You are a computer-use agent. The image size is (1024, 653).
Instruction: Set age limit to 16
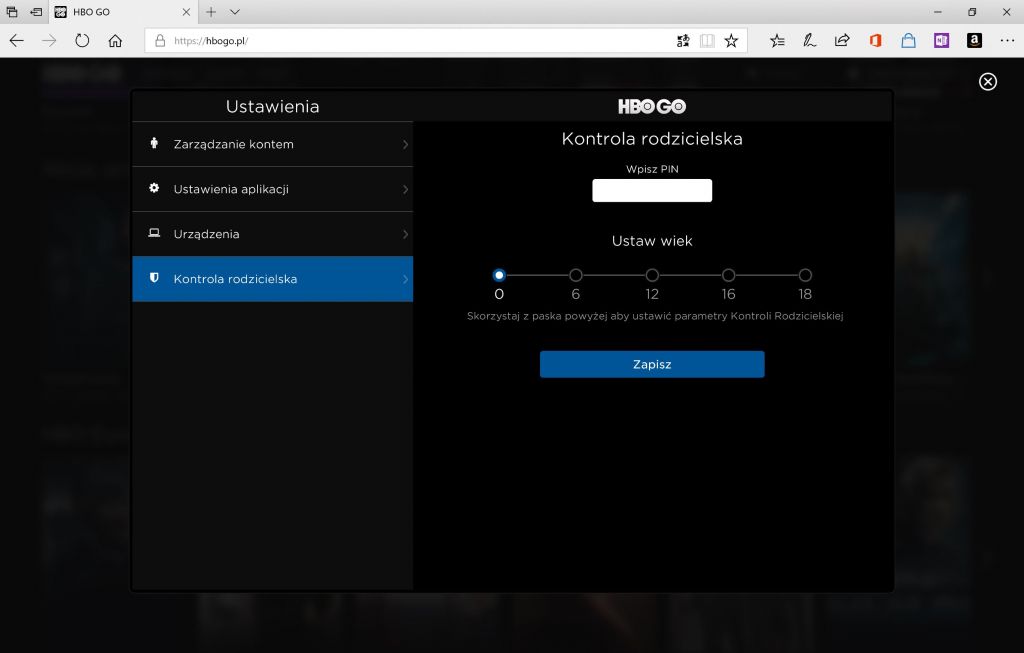click(728, 275)
